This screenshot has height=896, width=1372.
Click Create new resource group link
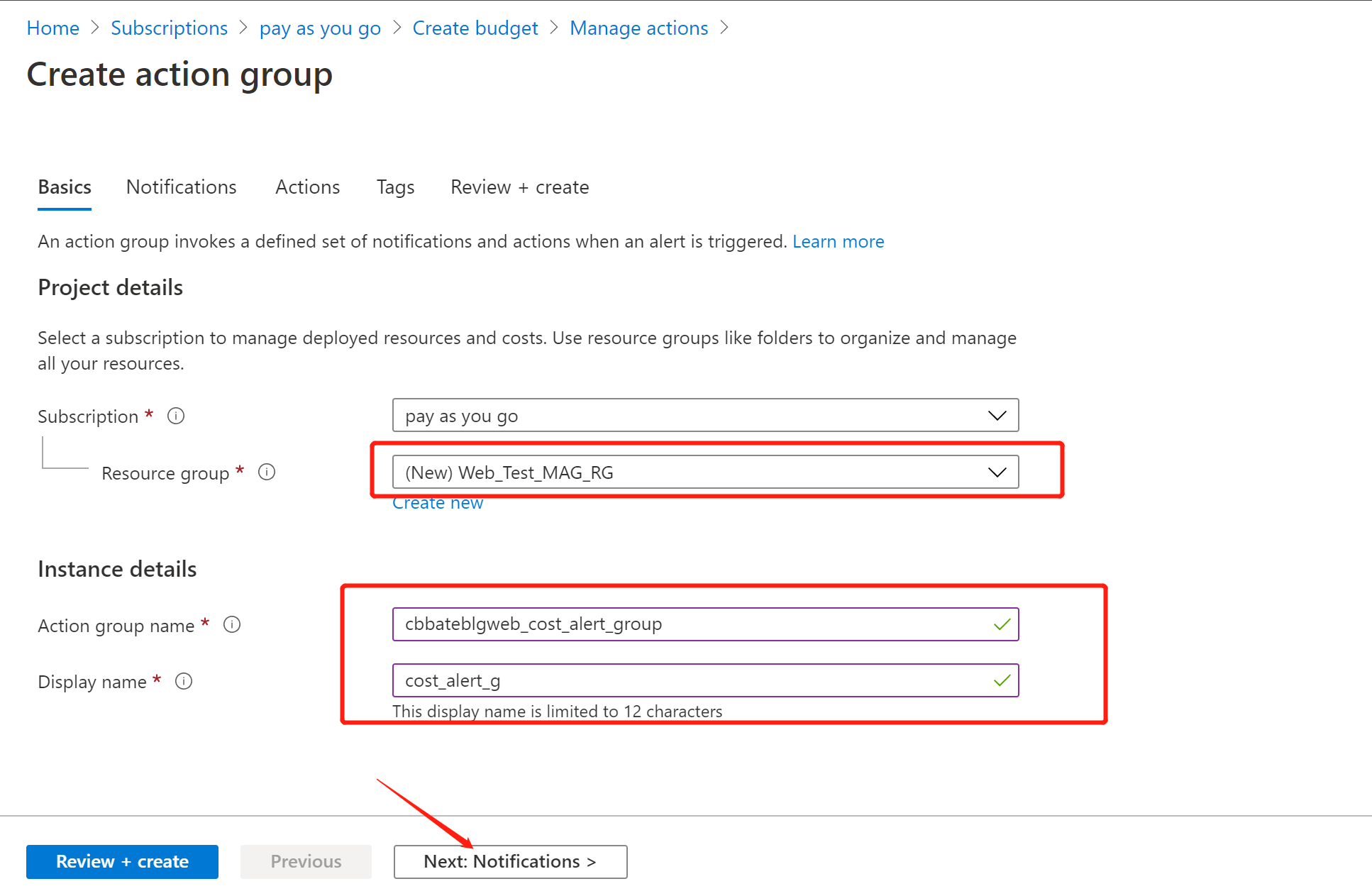coord(438,503)
